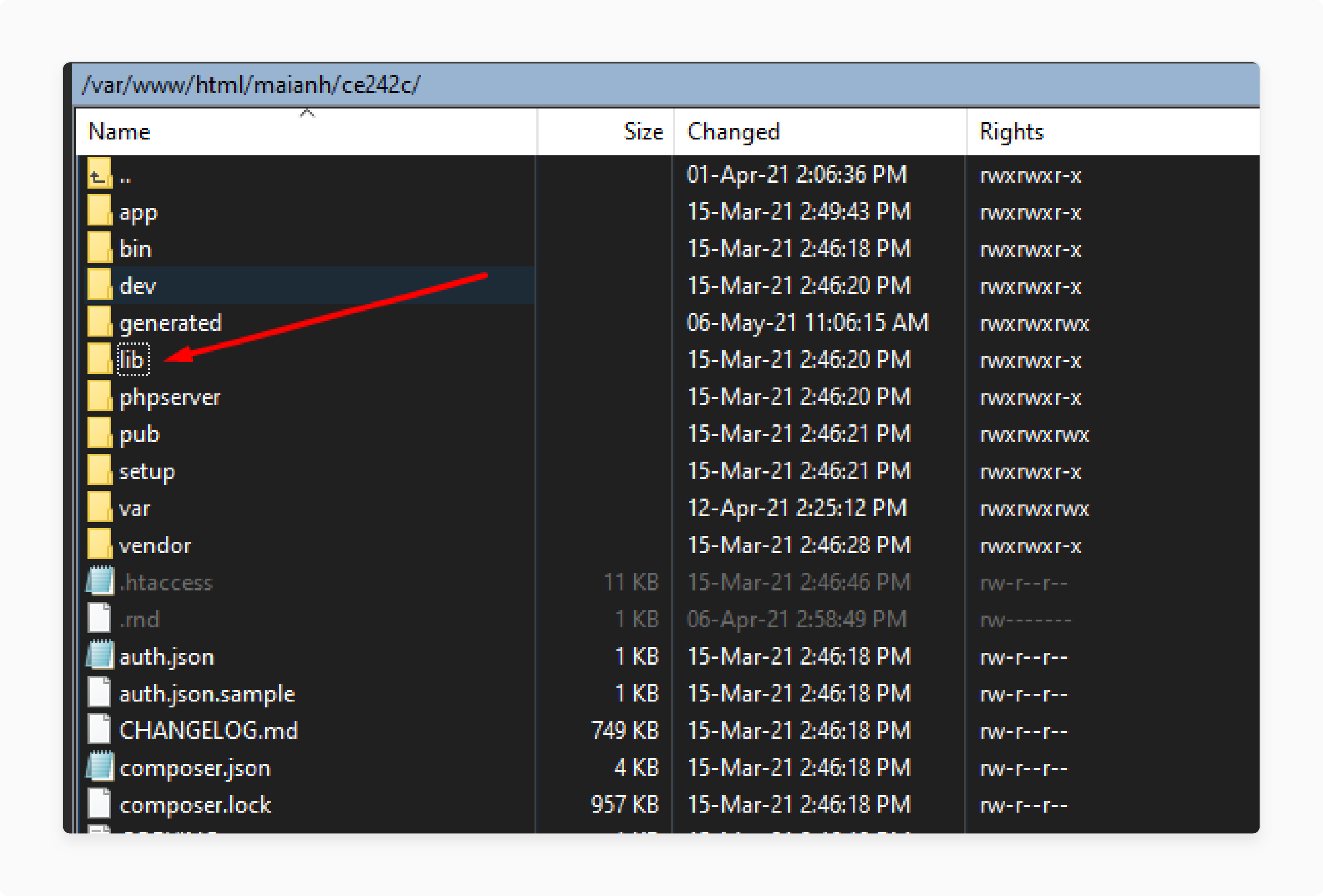Select the 'dev' folder name

click(137, 286)
